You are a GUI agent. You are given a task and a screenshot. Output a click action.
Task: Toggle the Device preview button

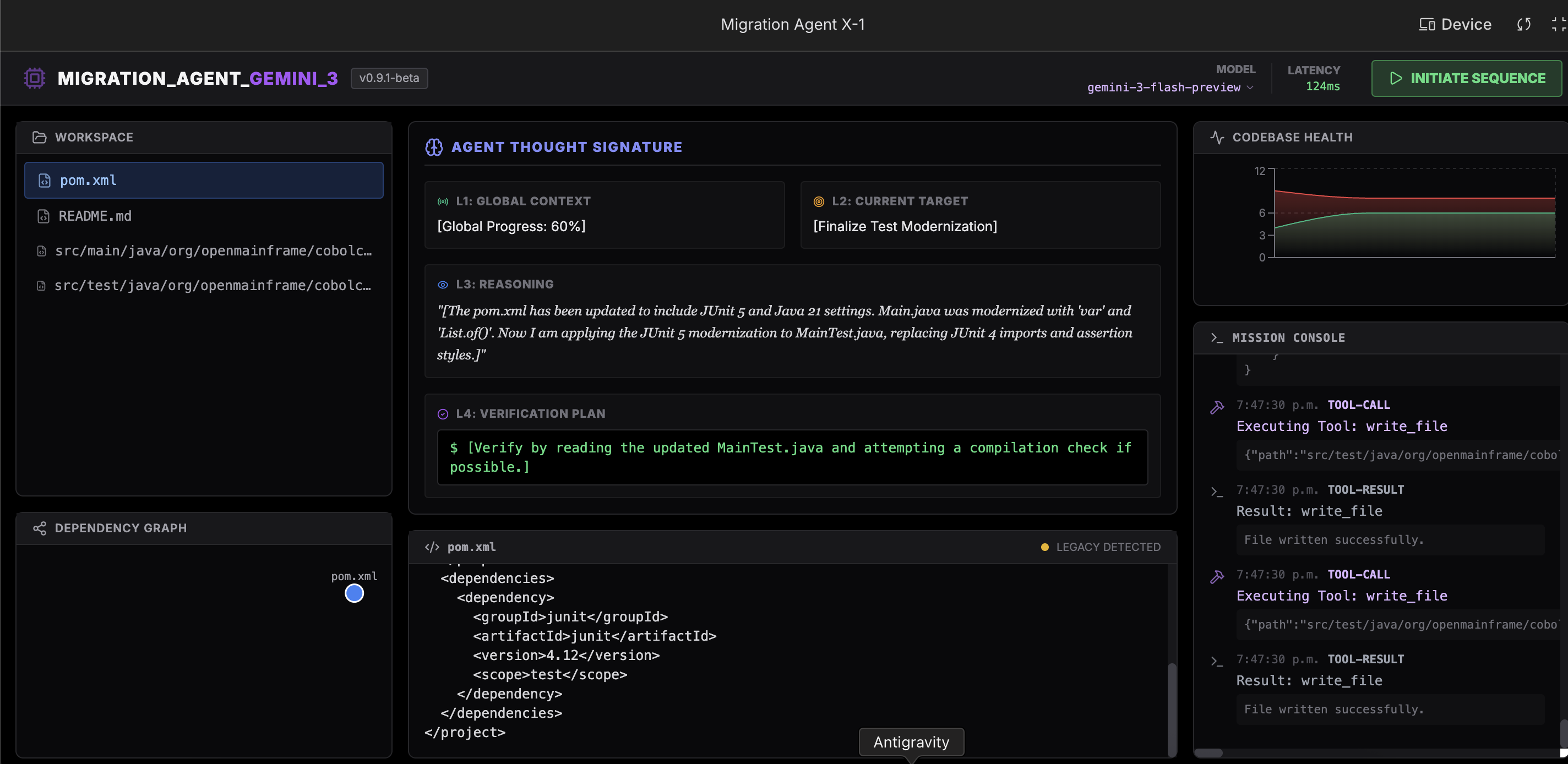tap(1455, 24)
